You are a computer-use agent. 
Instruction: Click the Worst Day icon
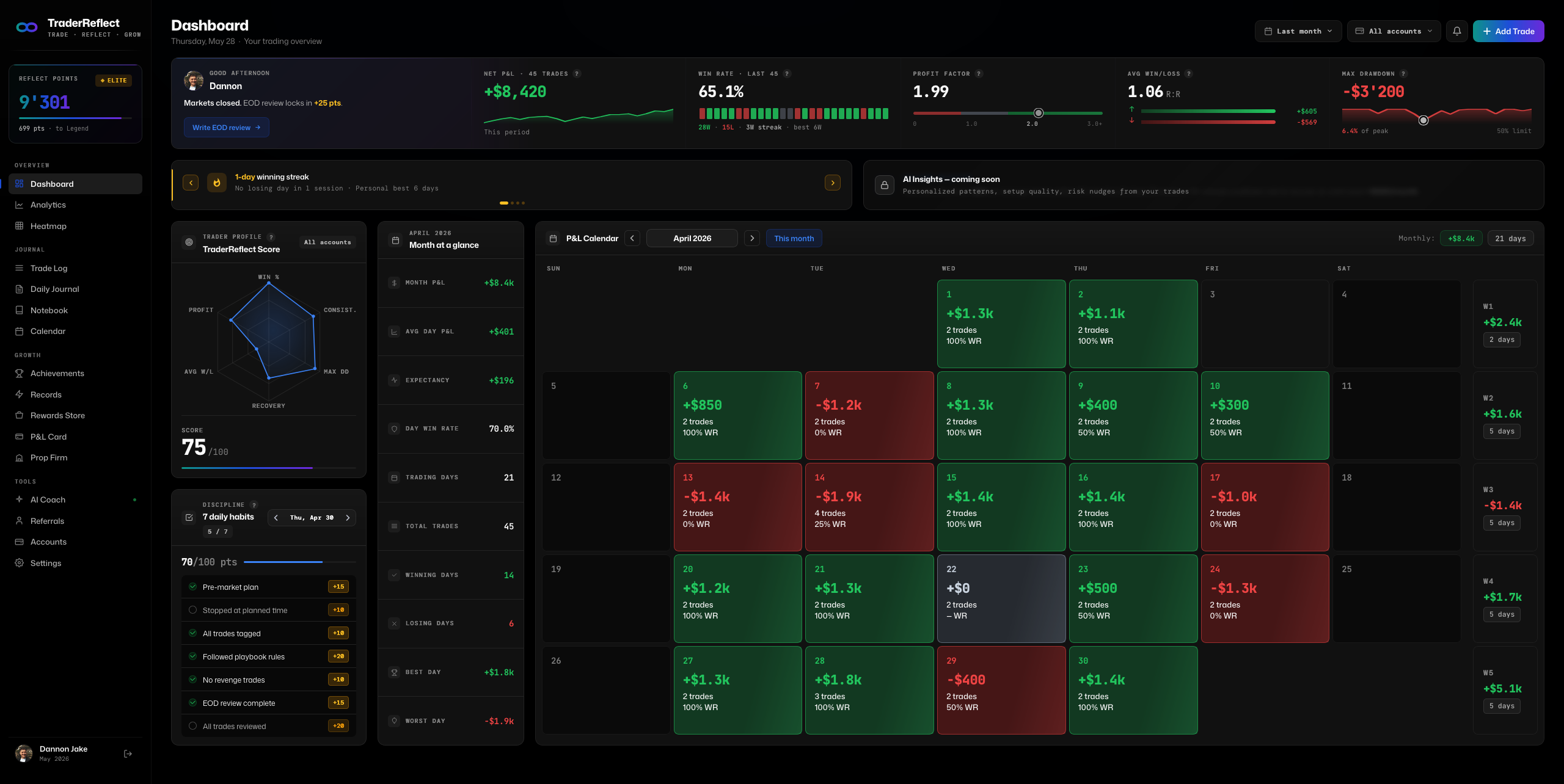(x=394, y=721)
